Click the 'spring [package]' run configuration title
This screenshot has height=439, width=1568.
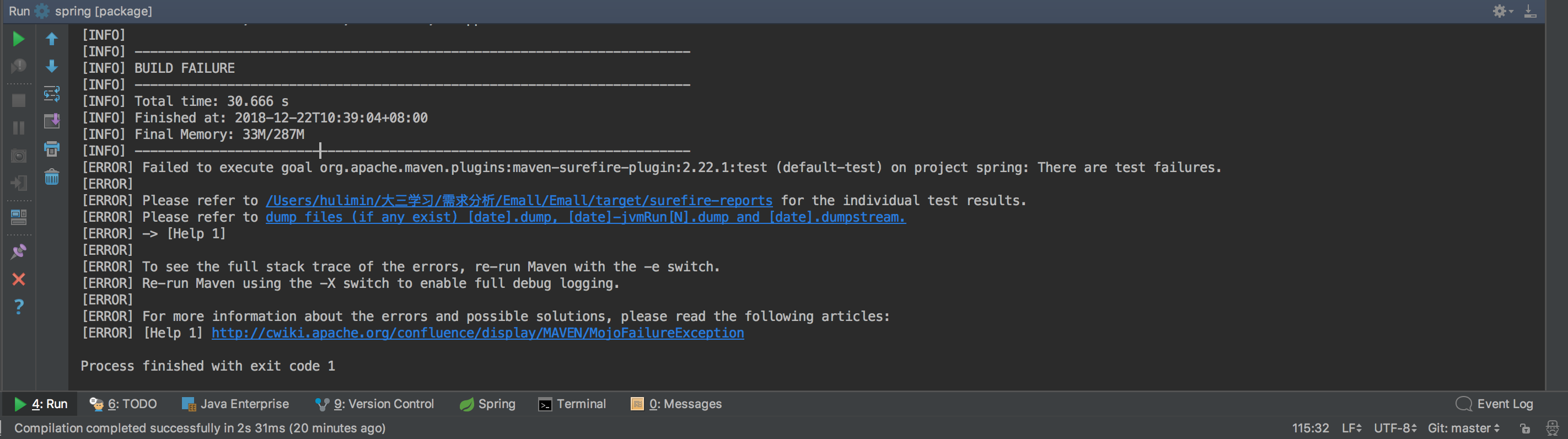[104, 11]
